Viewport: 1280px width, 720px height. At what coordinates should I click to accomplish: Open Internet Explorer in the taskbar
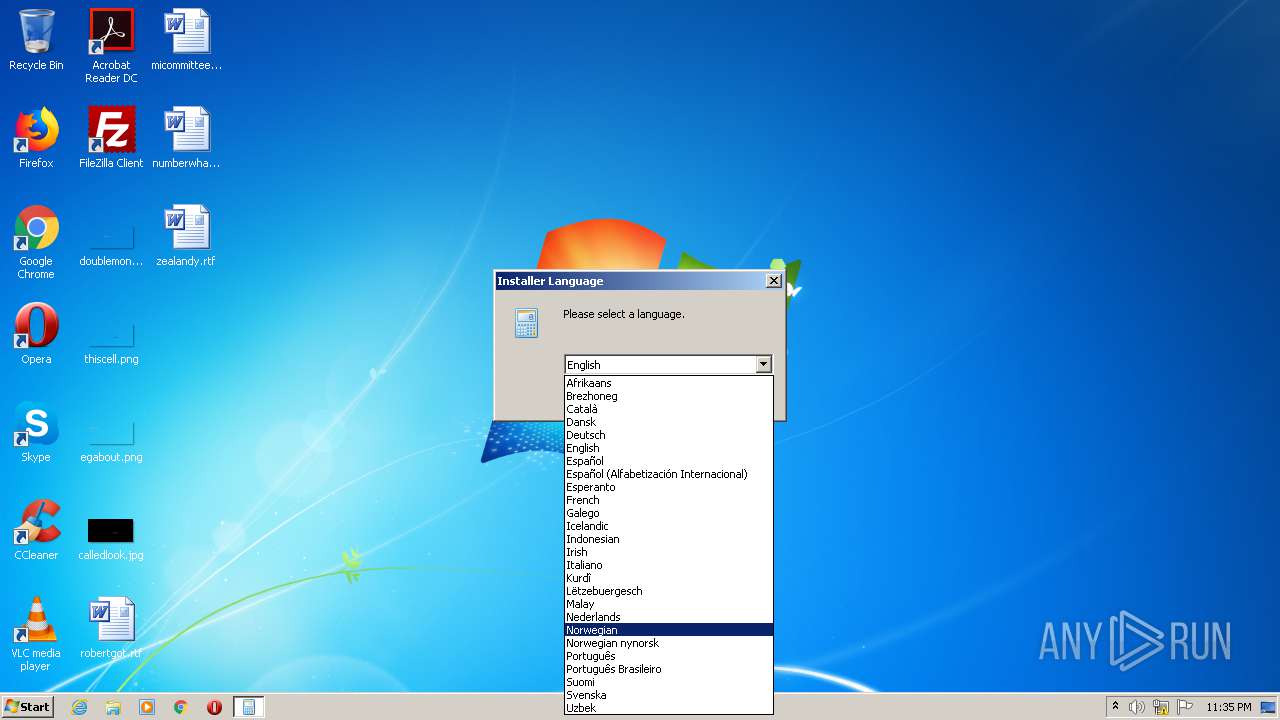79,707
